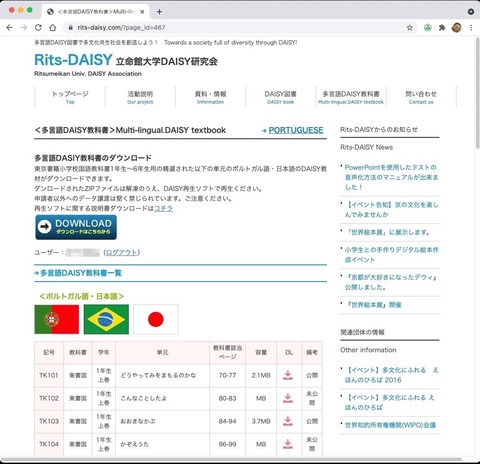Click the Rits-DAISY site logo
The height and width of the screenshot is (464, 480).
point(73,60)
